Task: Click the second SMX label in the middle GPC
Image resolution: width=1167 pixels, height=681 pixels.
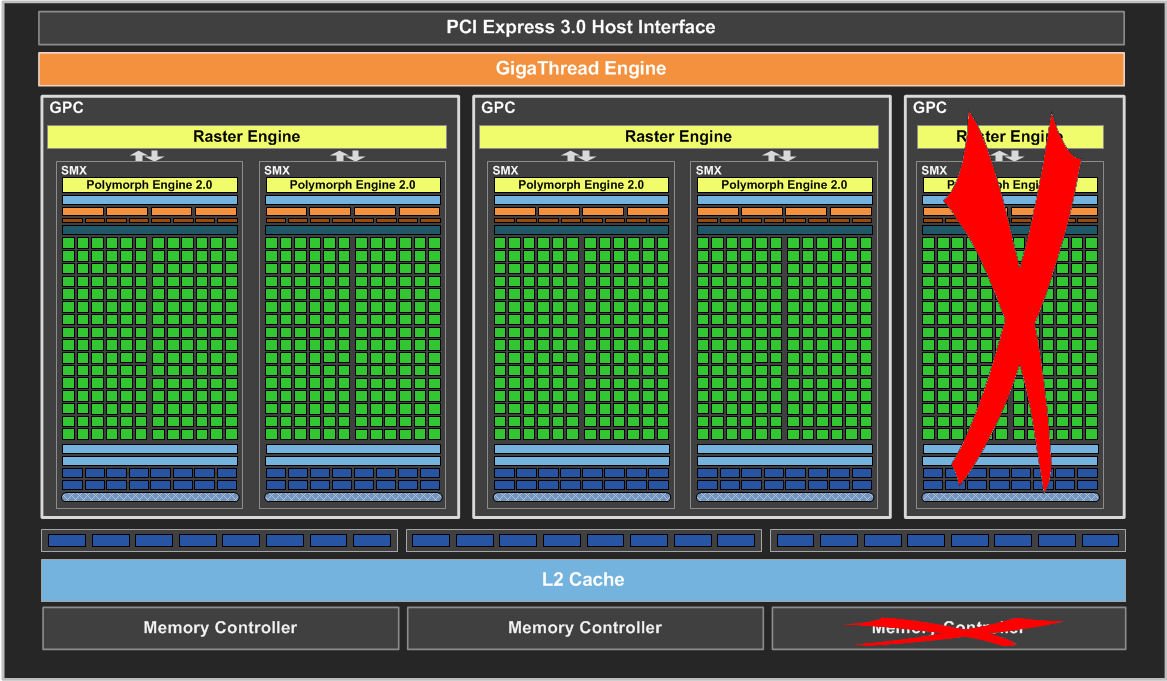Action: coord(709,170)
